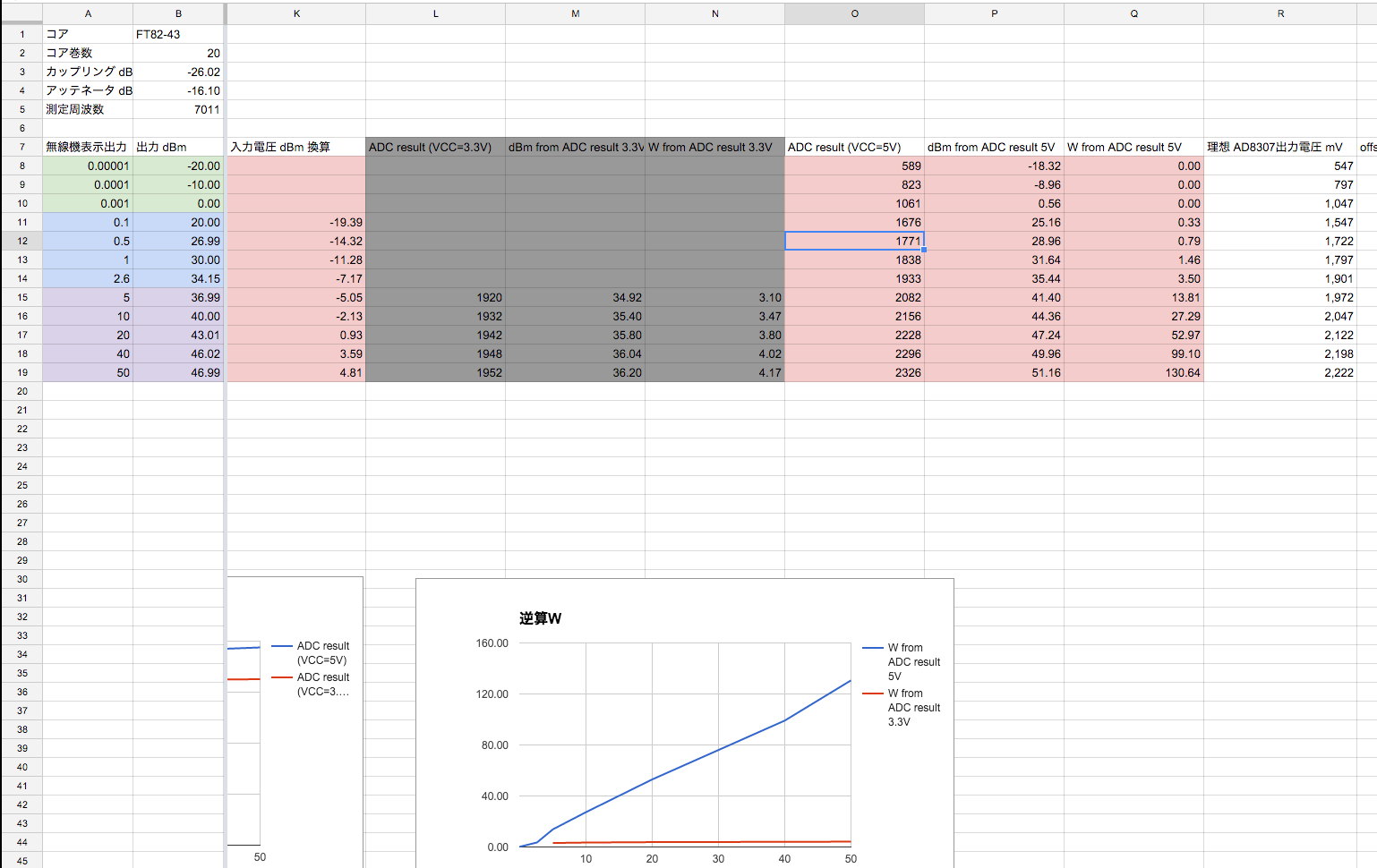Viewport: 1377px width, 868px height.
Task: Select column R header
Action: (1279, 13)
